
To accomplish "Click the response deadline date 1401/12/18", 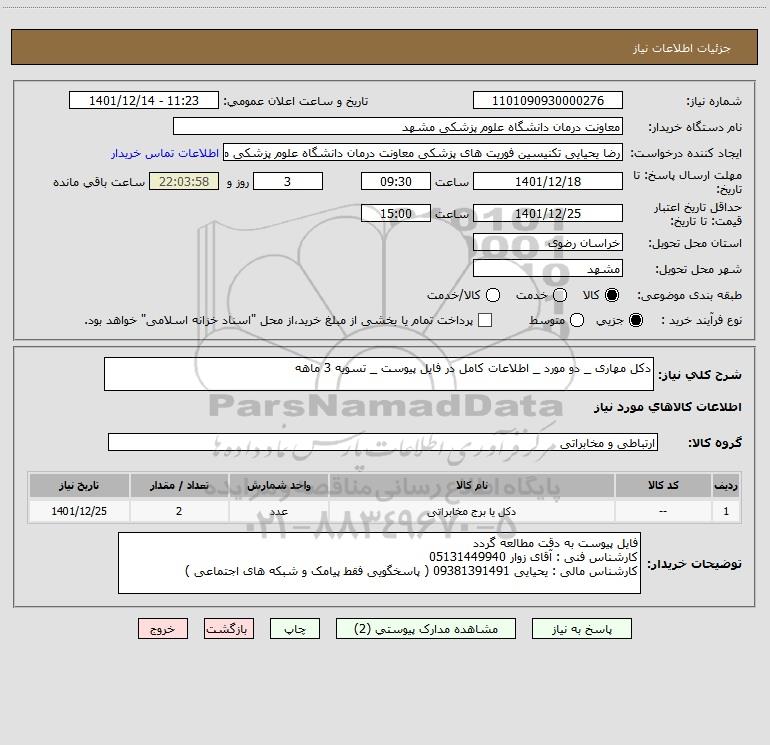I will pos(548,181).
